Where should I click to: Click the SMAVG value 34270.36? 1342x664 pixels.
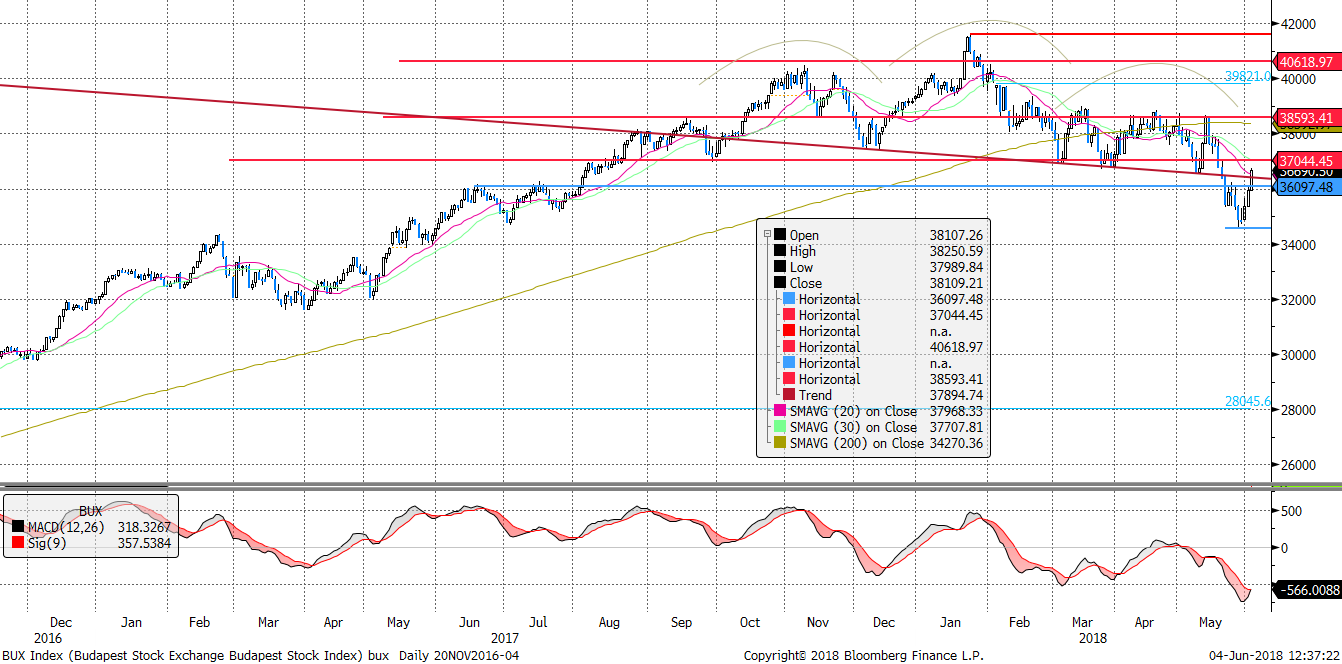pyautogui.click(x=957, y=443)
